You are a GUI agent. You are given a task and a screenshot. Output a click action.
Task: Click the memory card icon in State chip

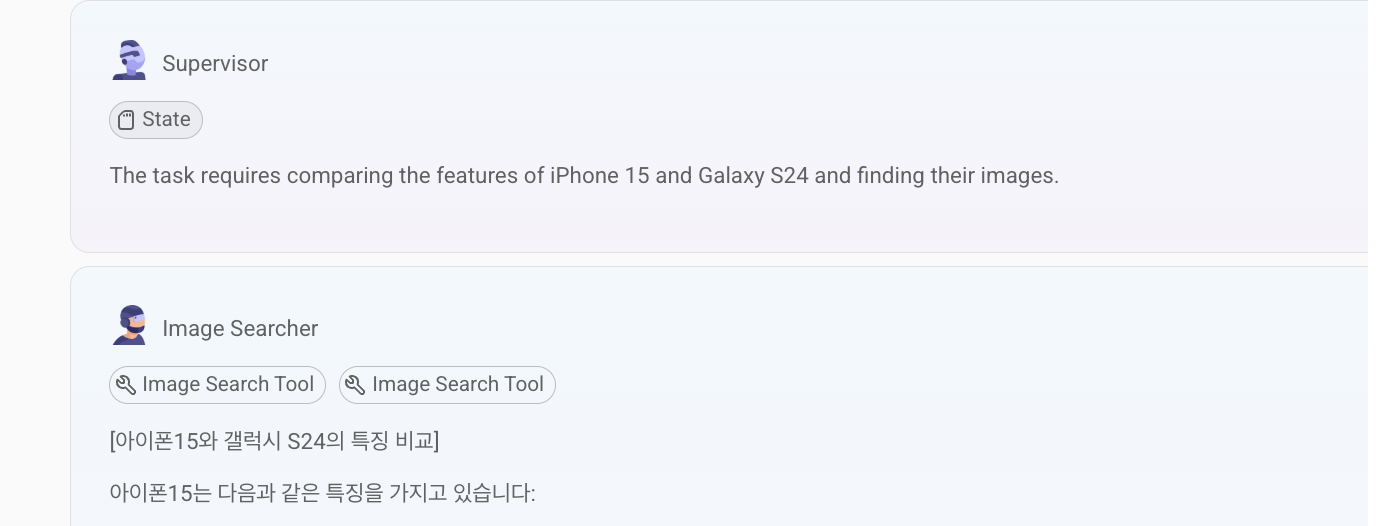pos(126,120)
